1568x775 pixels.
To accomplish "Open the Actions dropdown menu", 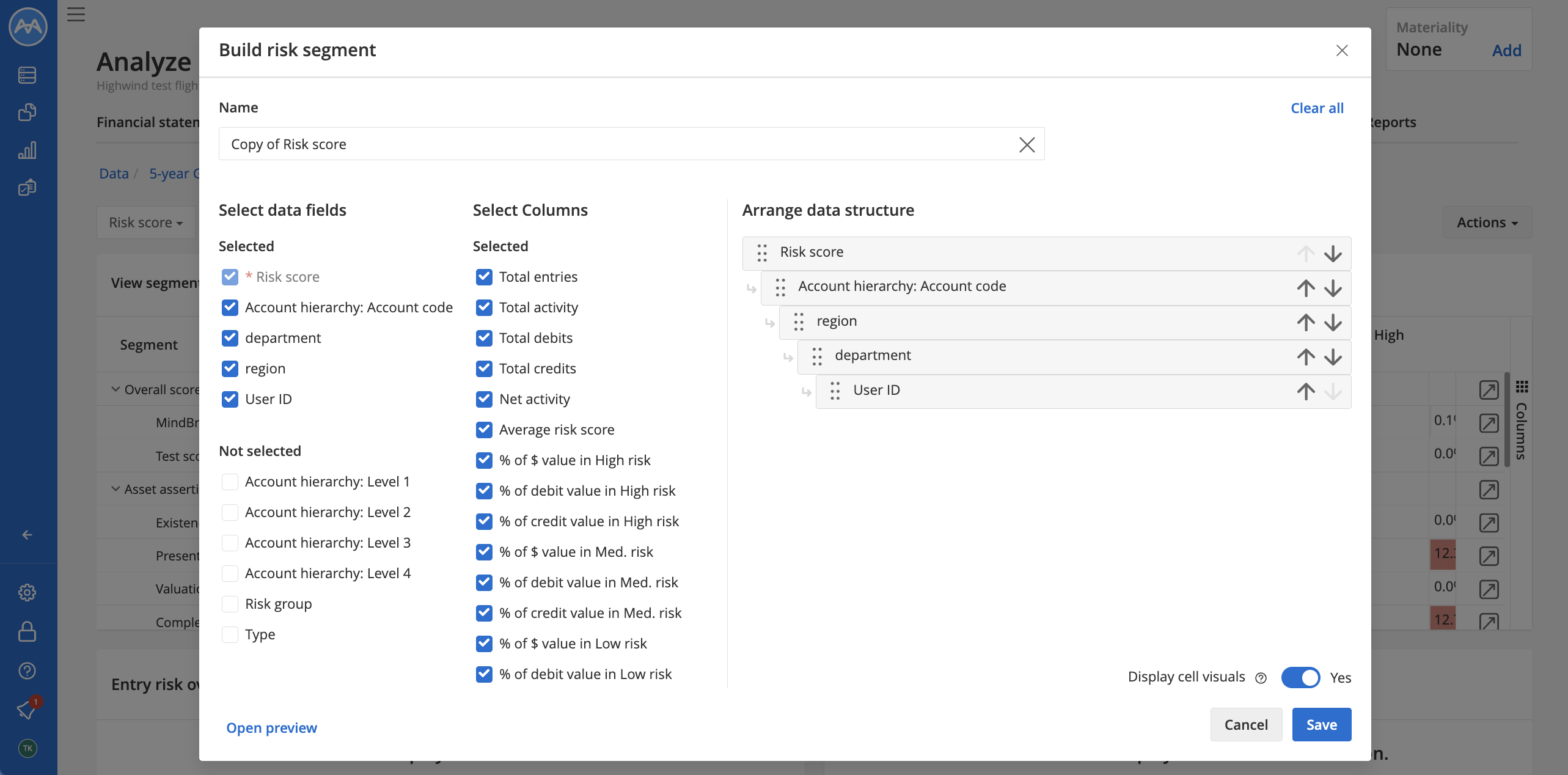I will pos(1487,222).
